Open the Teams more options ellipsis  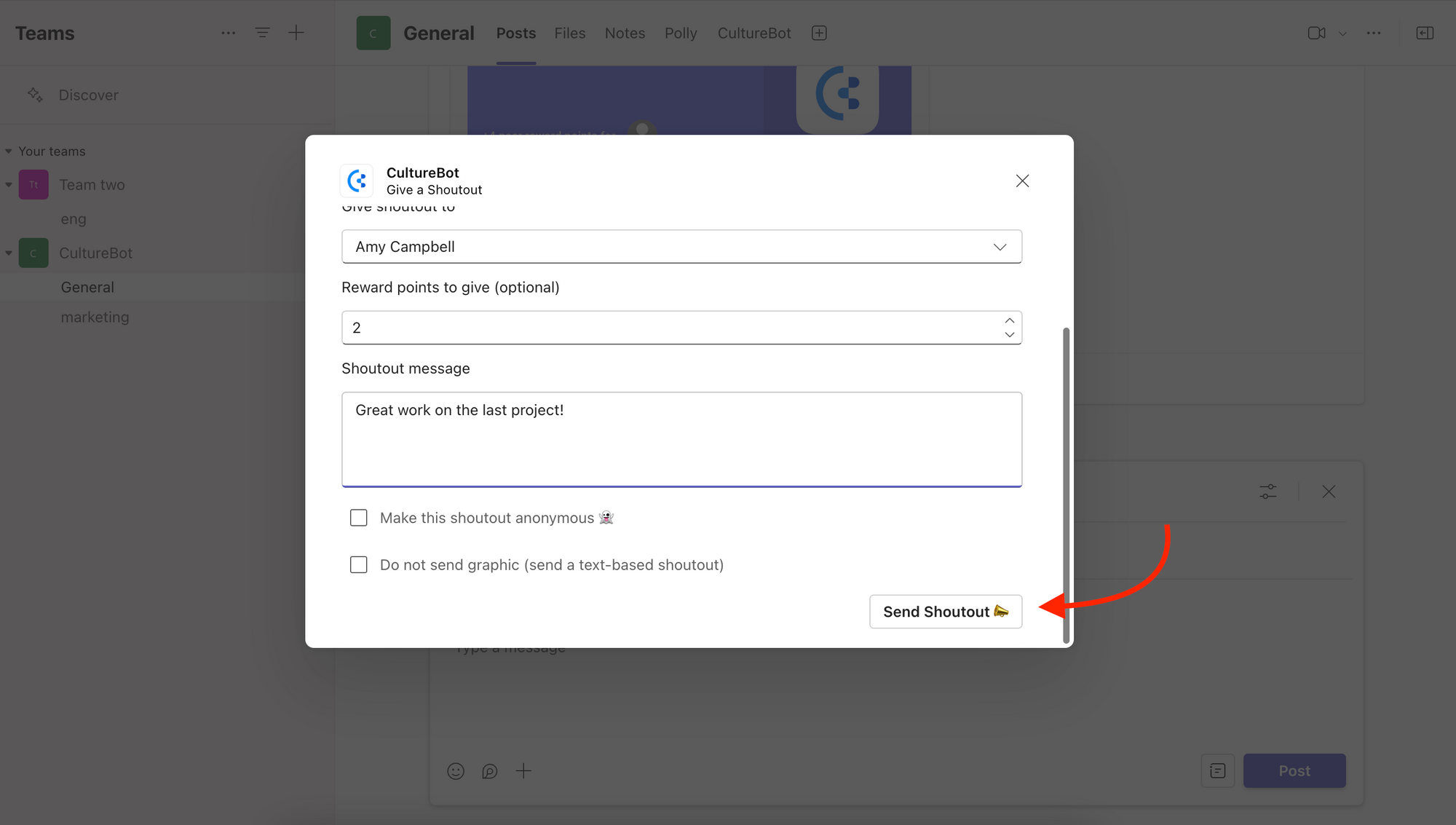pos(228,33)
